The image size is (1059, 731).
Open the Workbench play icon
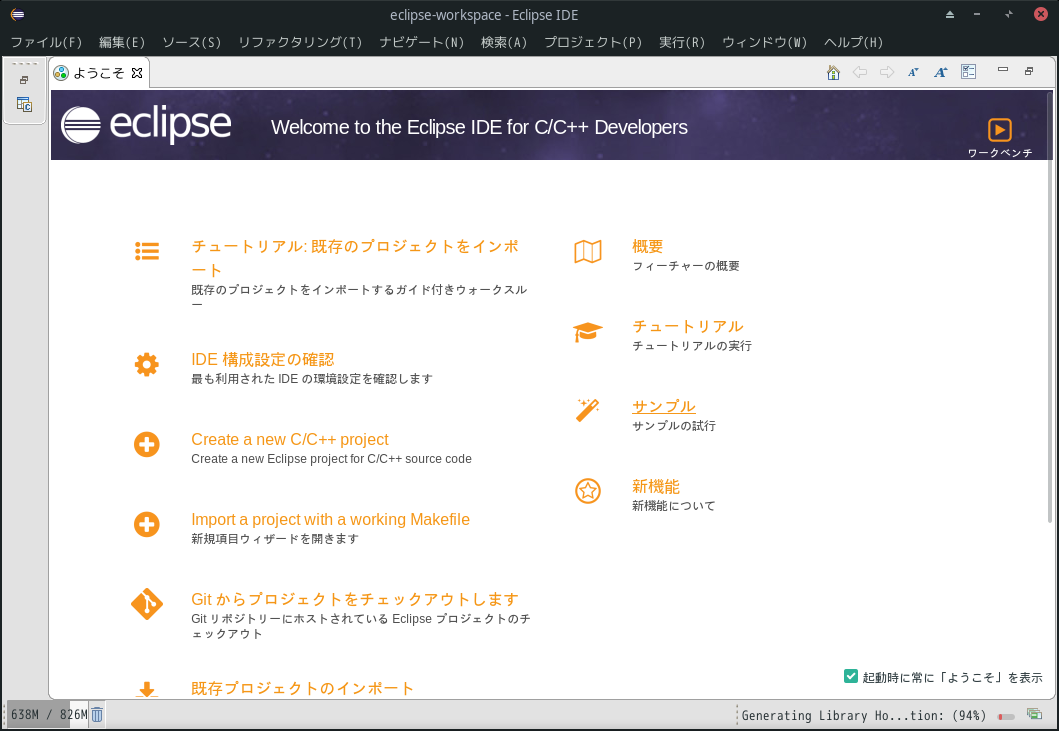click(x=1000, y=130)
